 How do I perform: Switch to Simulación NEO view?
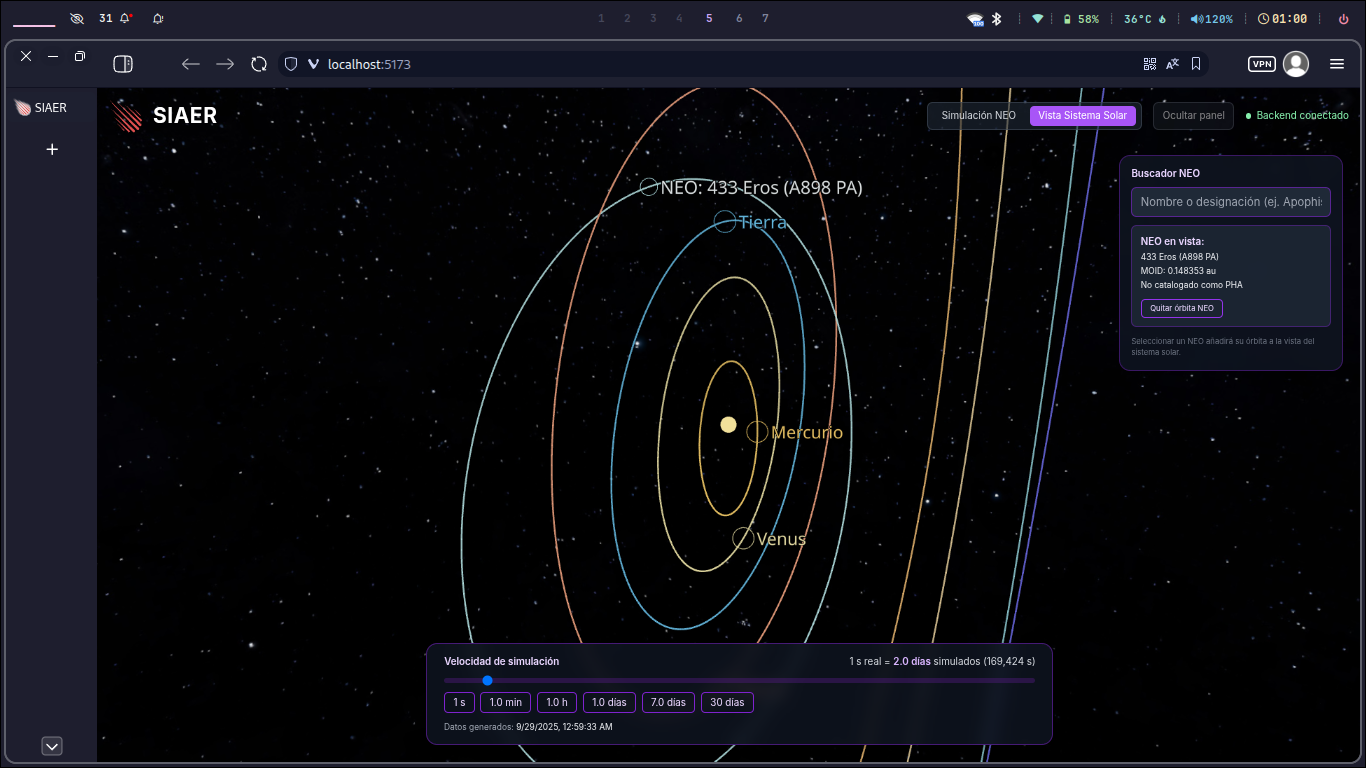[978, 116]
